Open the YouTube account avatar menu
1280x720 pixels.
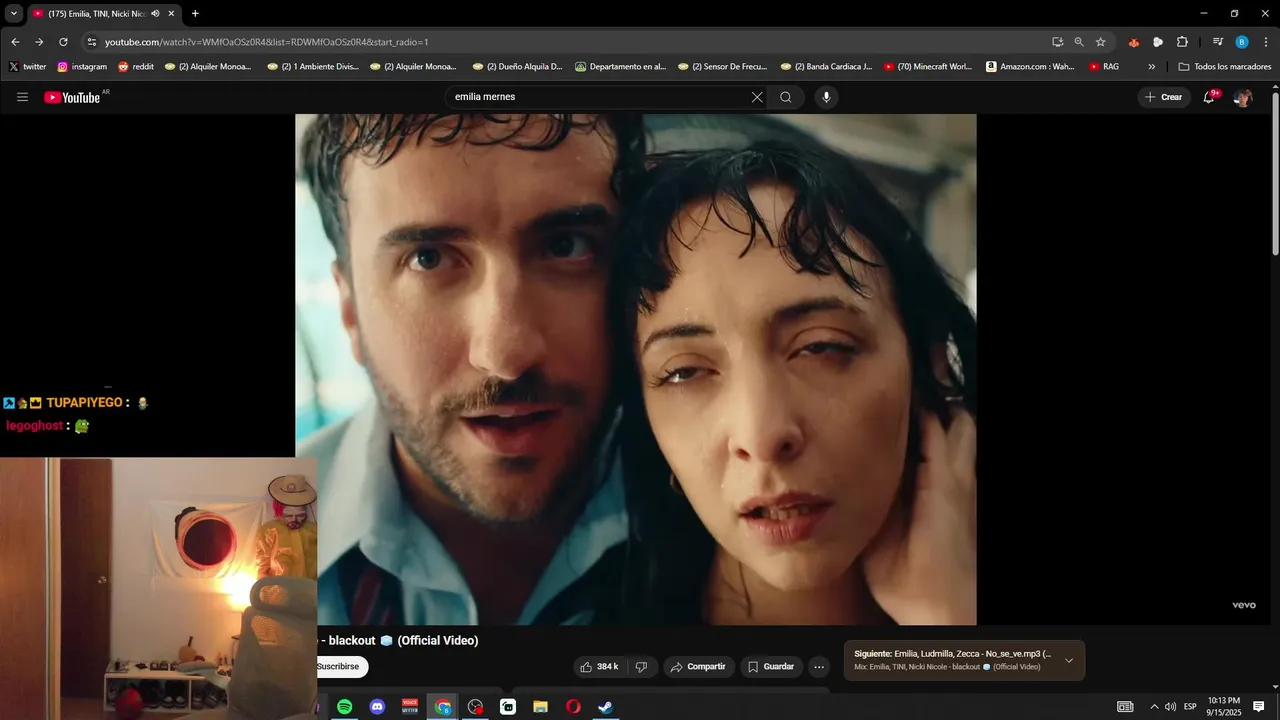pos(1243,97)
